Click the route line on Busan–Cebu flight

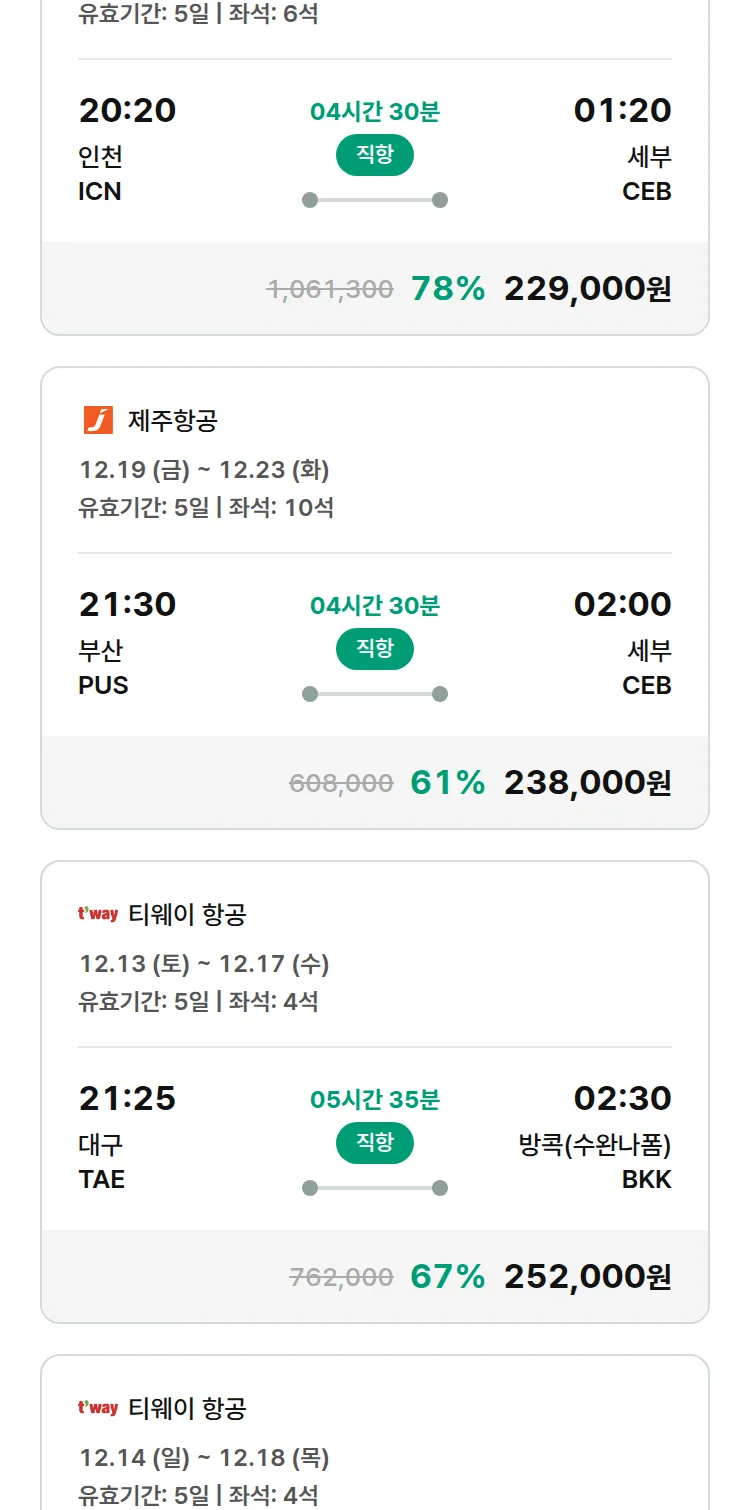coord(375,694)
